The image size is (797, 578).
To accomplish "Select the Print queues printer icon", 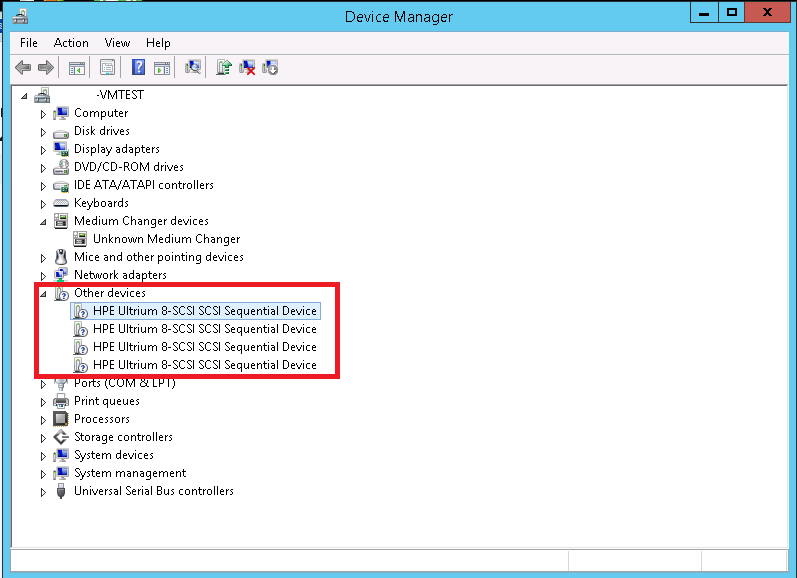I will (x=61, y=401).
